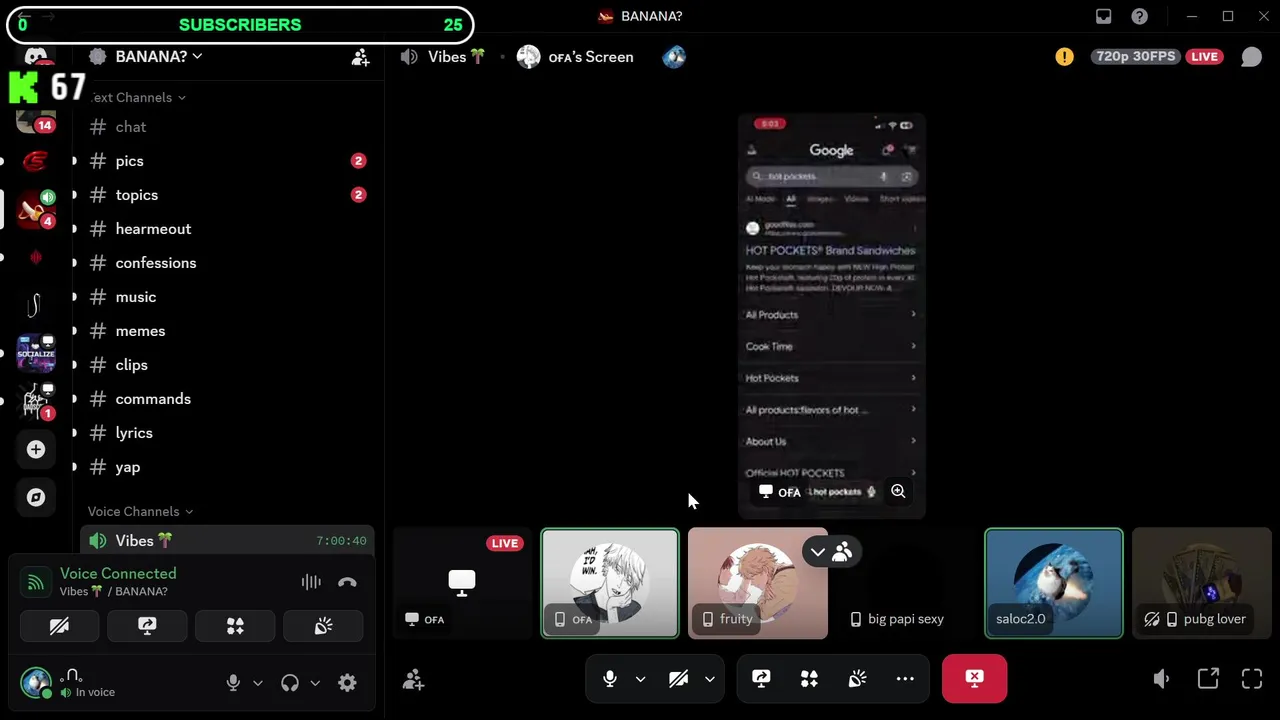Stop watching with red disconnect button
This screenshot has width=1280, height=720.
point(974,679)
